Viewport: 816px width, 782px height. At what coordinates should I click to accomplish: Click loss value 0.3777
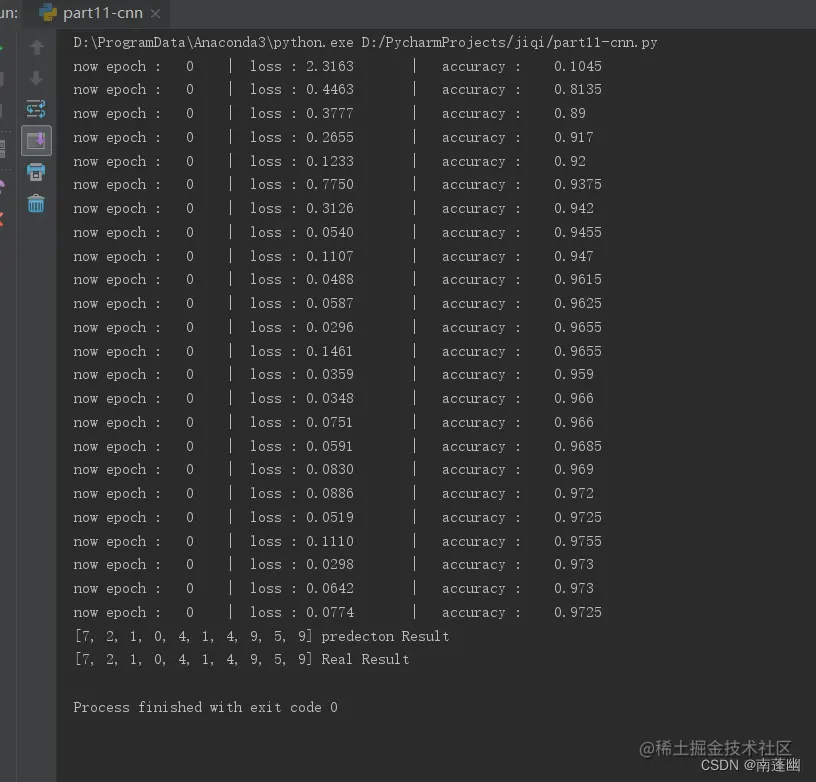coord(330,113)
